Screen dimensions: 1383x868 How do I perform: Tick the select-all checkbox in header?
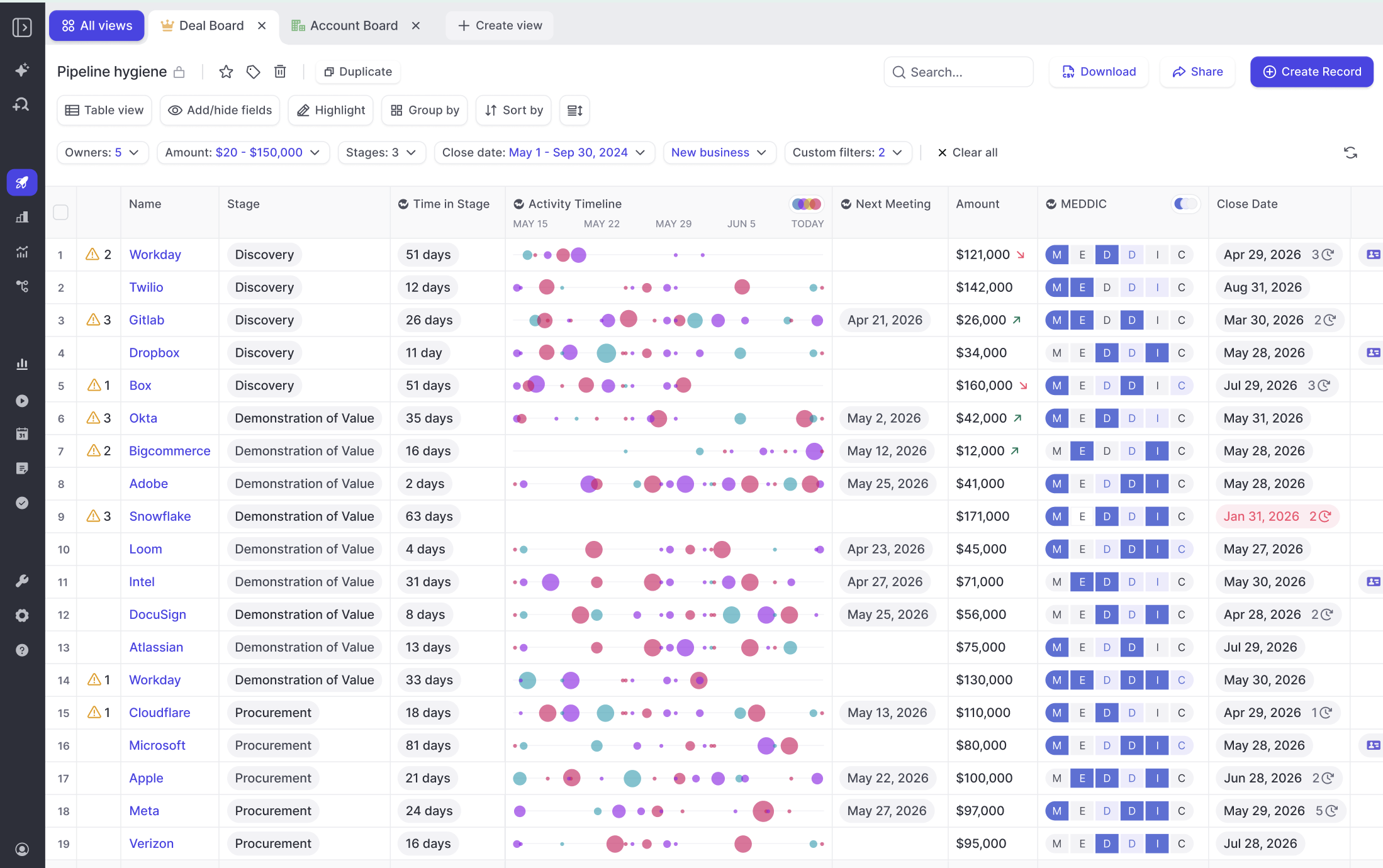(x=60, y=212)
